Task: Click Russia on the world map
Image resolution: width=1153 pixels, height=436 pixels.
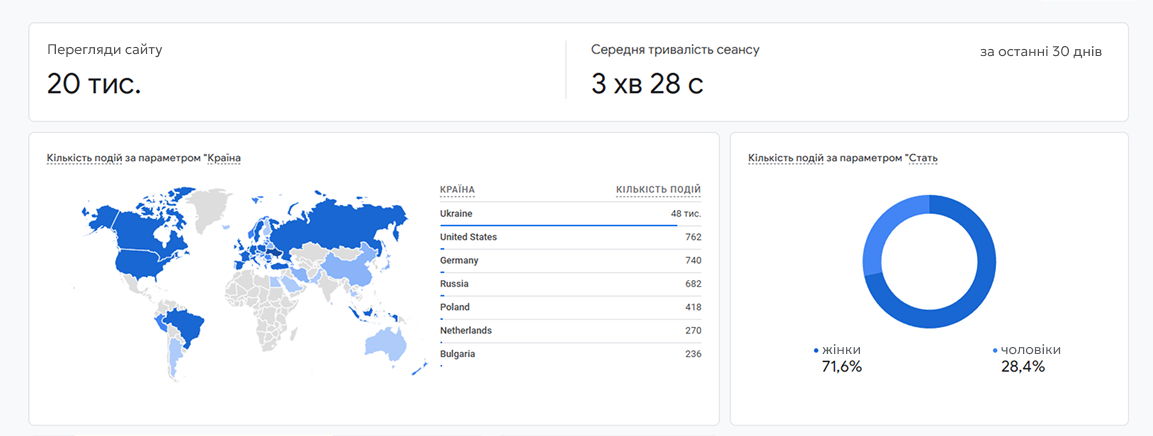Action: pos(340,220)
